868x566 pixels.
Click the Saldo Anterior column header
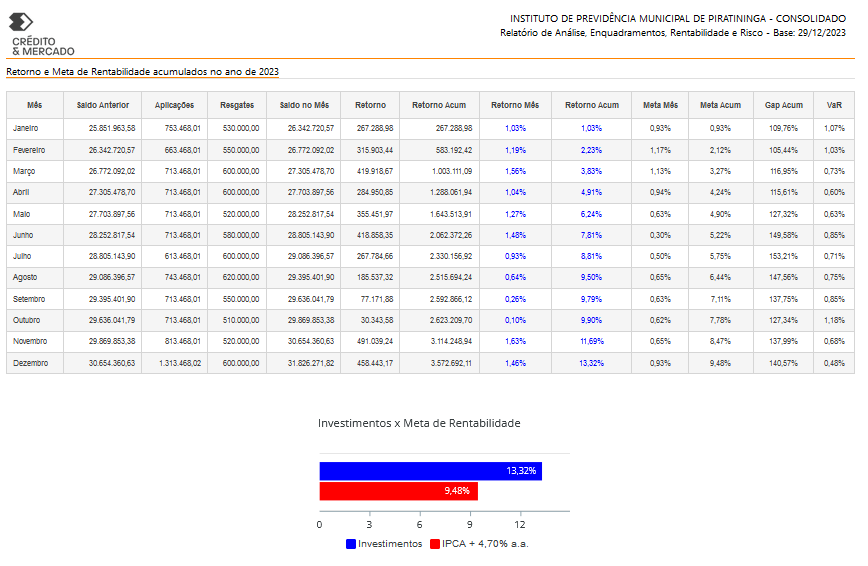(103, 105)
